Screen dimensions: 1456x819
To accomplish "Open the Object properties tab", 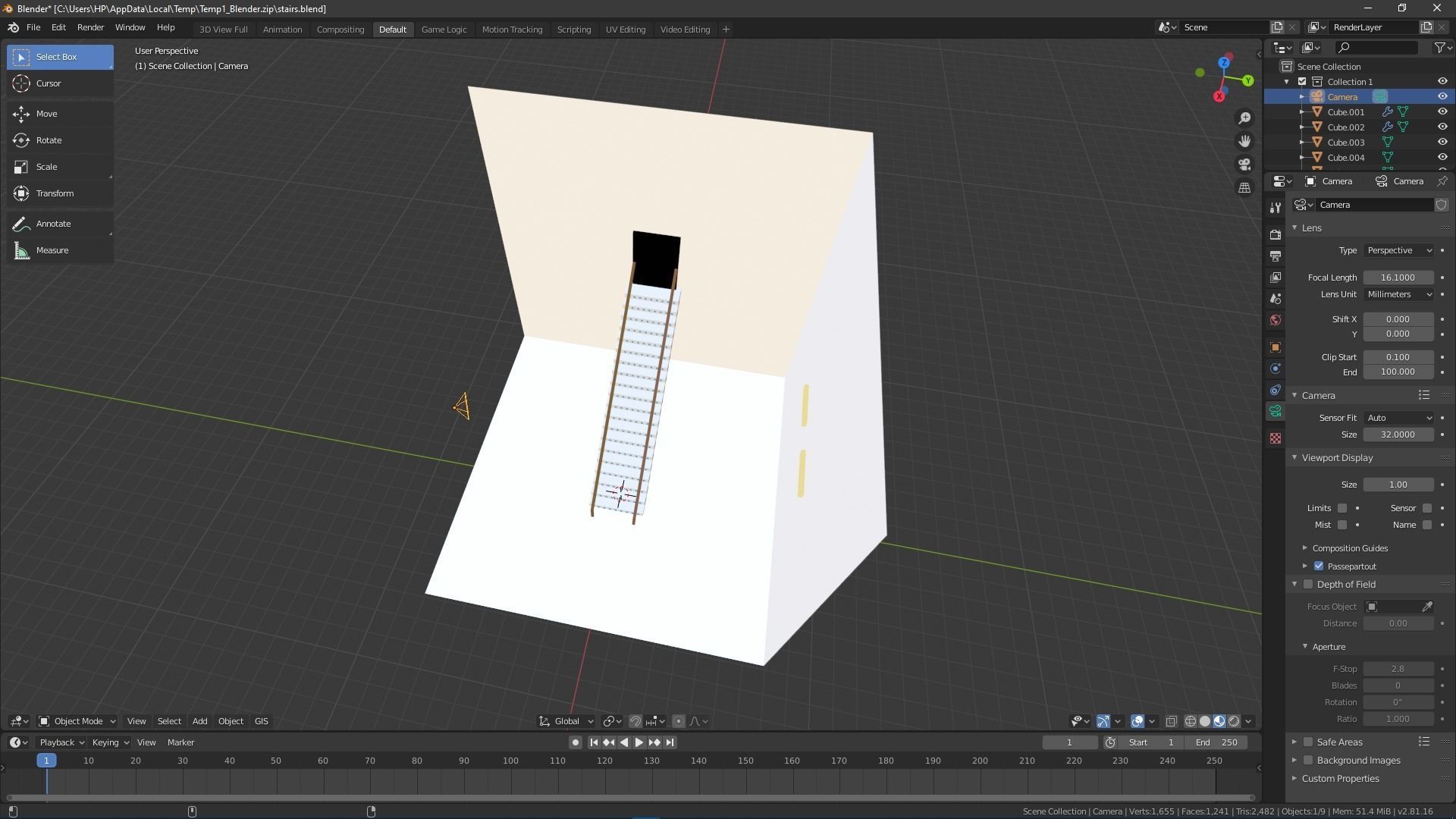I will (1276, 347).
